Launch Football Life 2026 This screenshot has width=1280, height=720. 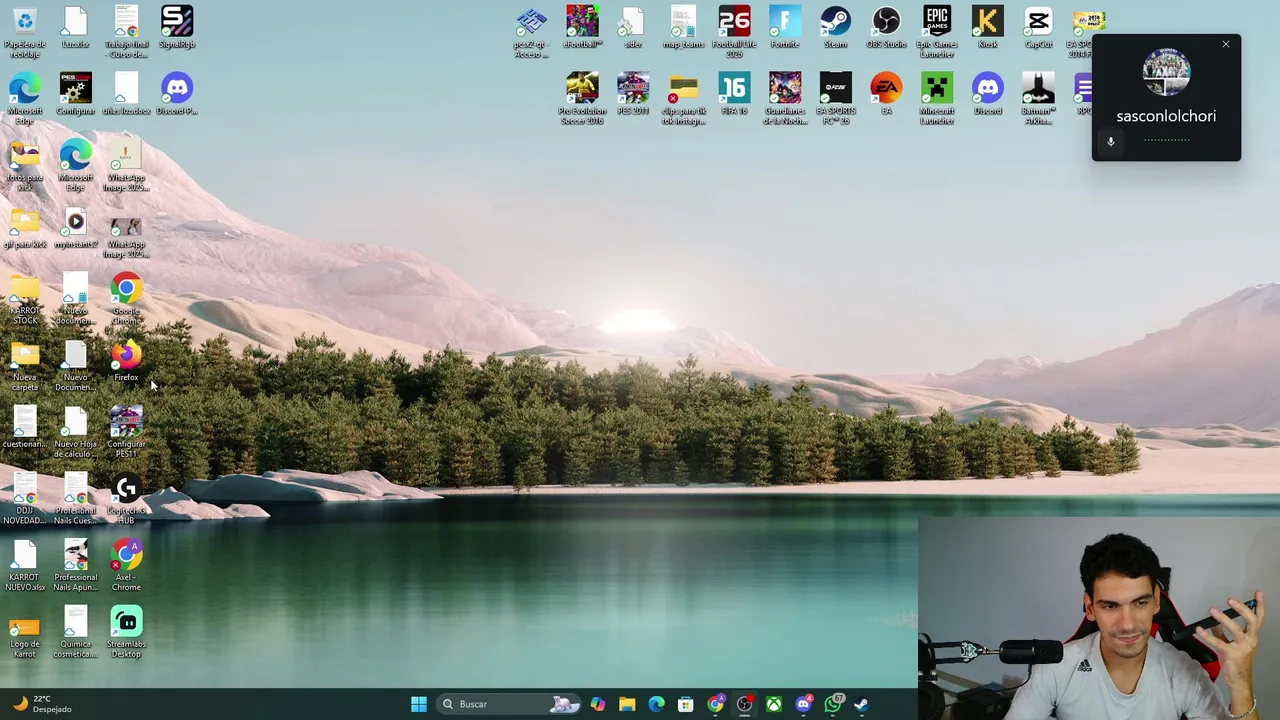(x=734, y=31)
